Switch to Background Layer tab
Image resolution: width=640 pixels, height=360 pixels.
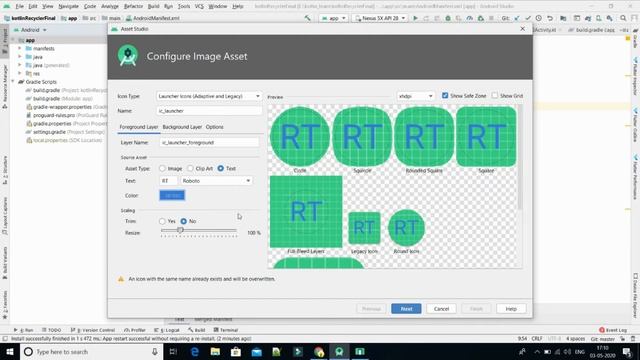pyautogui.click(x=182, y=127)
